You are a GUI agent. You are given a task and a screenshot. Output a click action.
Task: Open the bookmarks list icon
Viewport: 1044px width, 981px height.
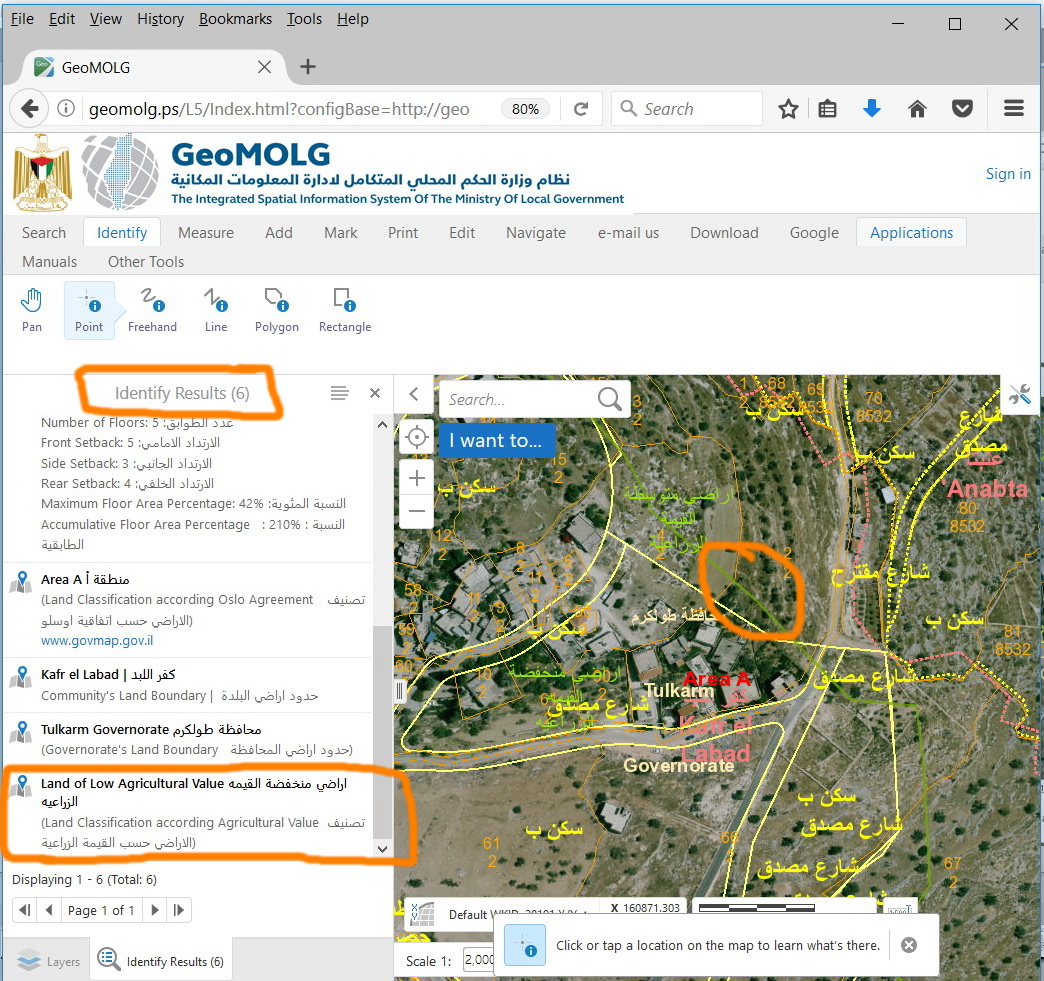point(828,109)
